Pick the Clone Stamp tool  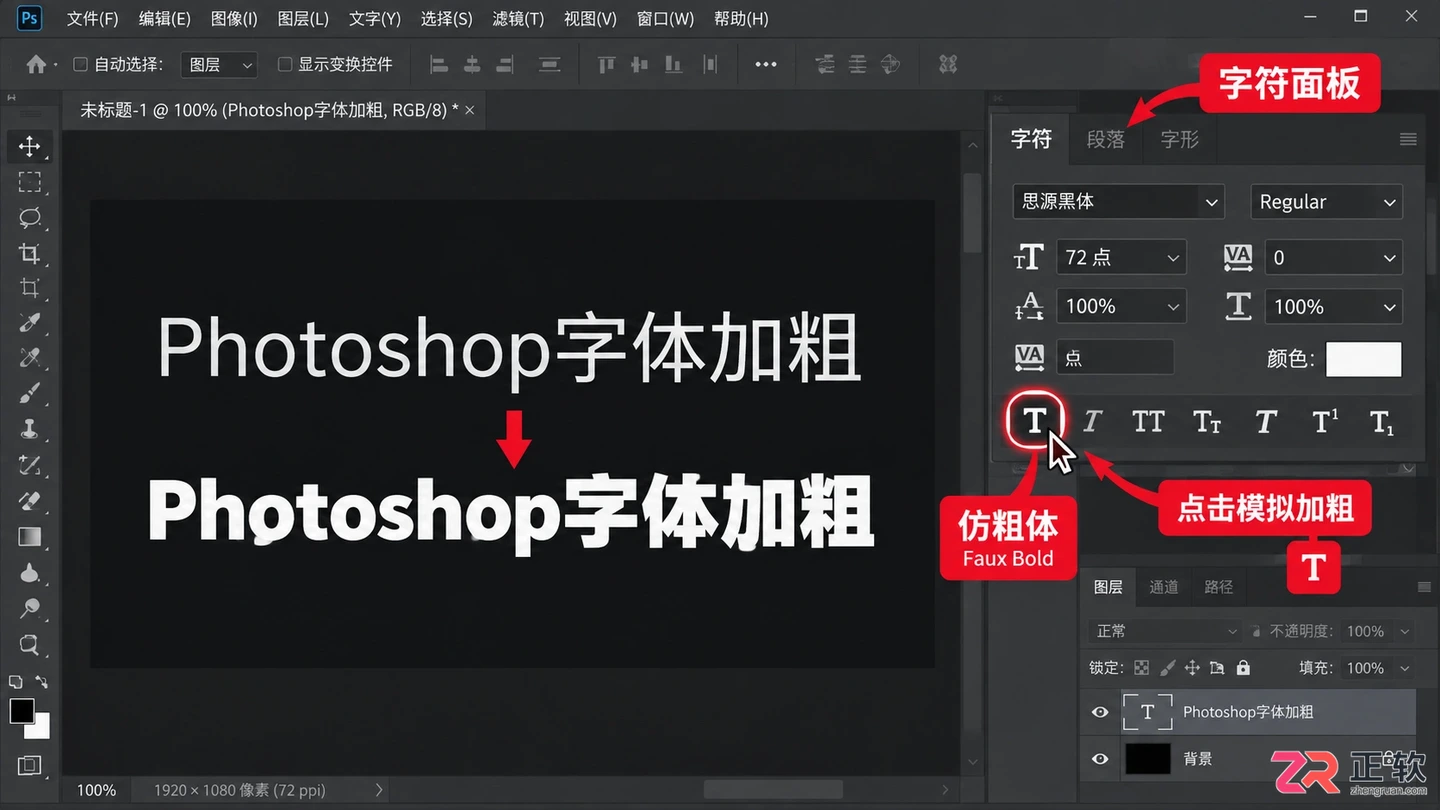click(x=29, y=430)
